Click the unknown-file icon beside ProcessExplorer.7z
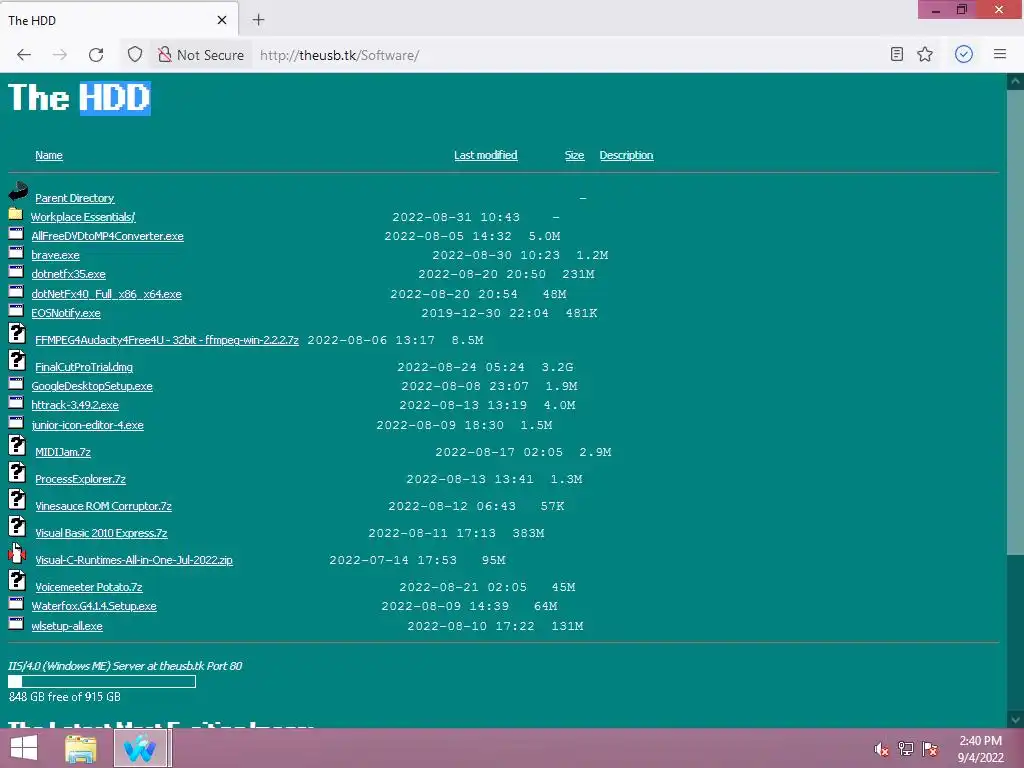Viewport: 1024px width, 768px height. 18,472
